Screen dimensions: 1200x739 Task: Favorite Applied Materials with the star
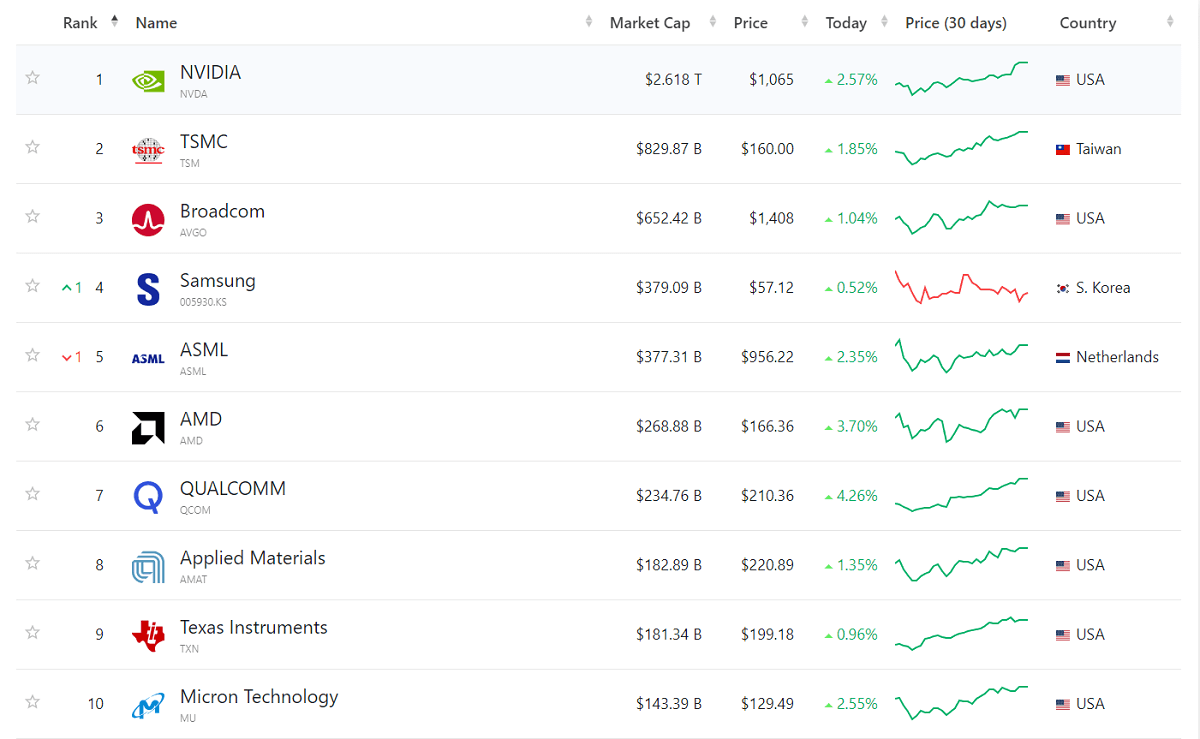[x=32, y=563]
